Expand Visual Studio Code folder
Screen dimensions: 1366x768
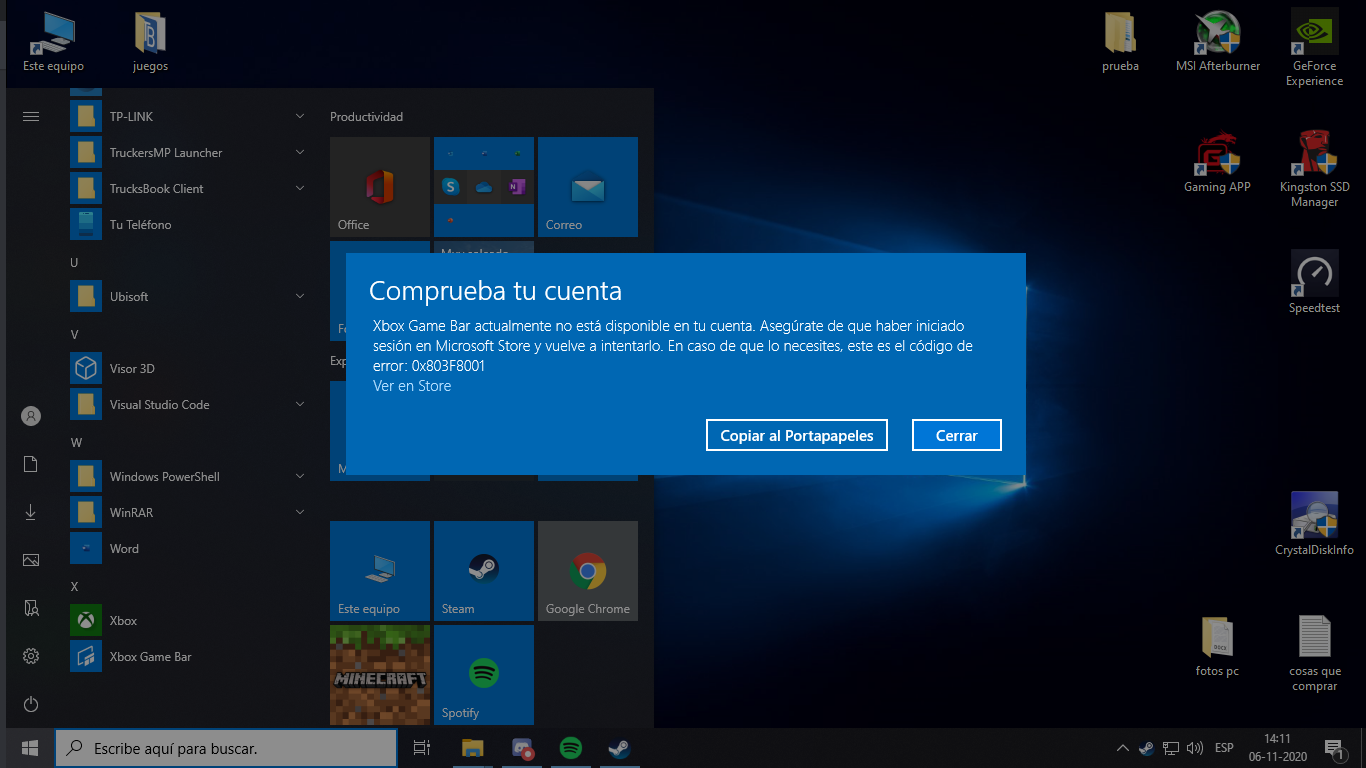[x=190, y=404]
